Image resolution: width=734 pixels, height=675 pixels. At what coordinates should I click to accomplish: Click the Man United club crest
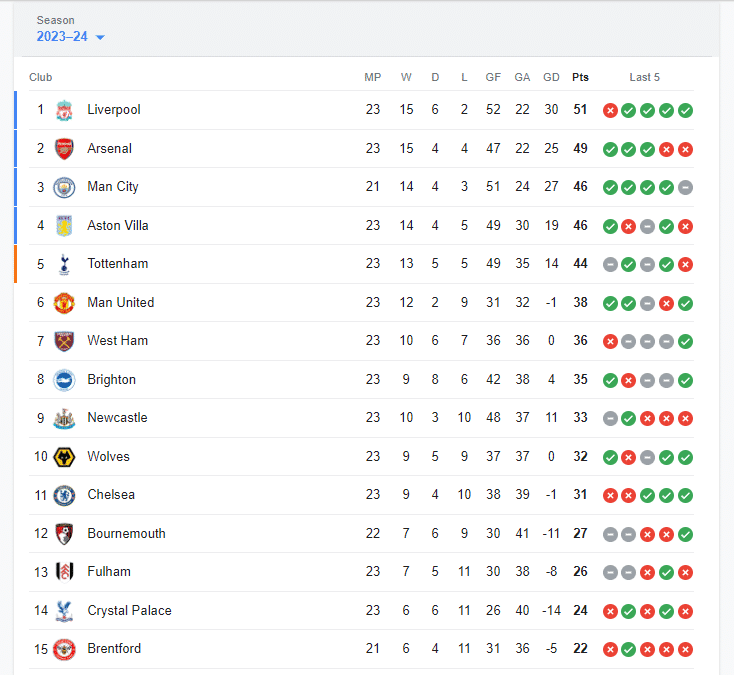click(x=64, y=303)
